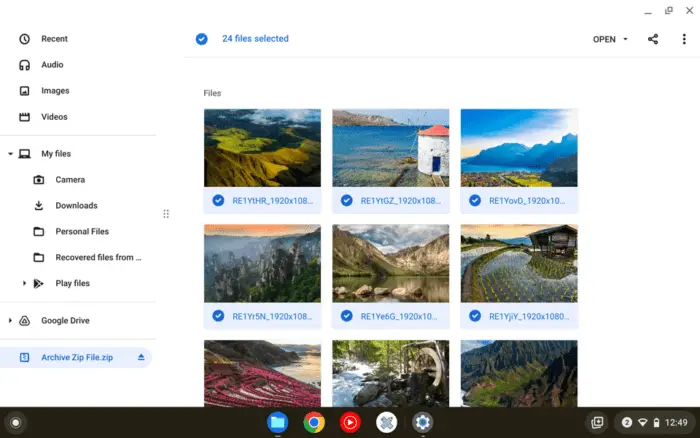The width and height of the screenshot is (700, 438).
Task: Uncheck the RE1YtGZ_1920x108 file
Action: click(346, 200)
